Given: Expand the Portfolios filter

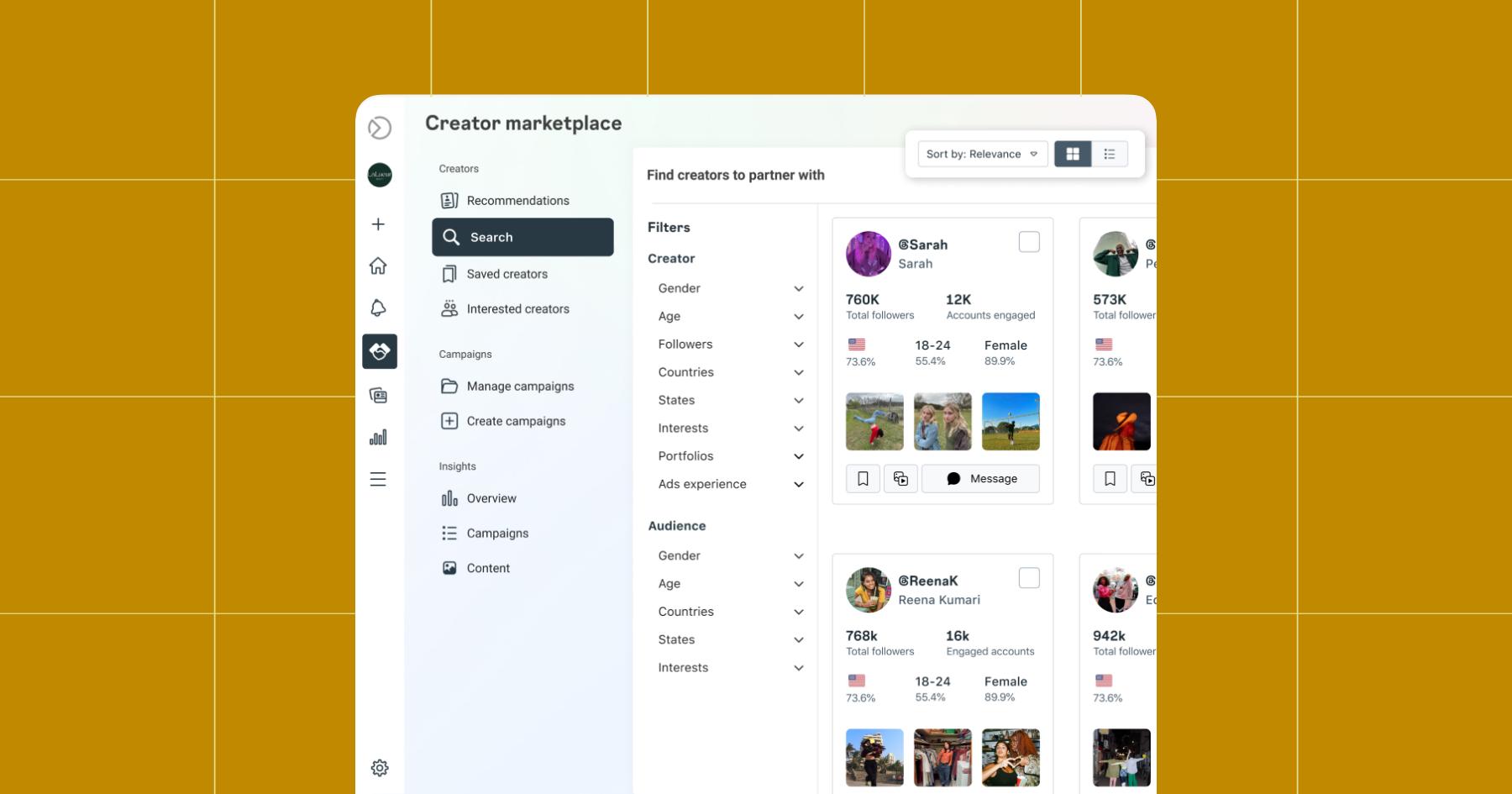Looking at the screenshot, I should tap(731, 456).
